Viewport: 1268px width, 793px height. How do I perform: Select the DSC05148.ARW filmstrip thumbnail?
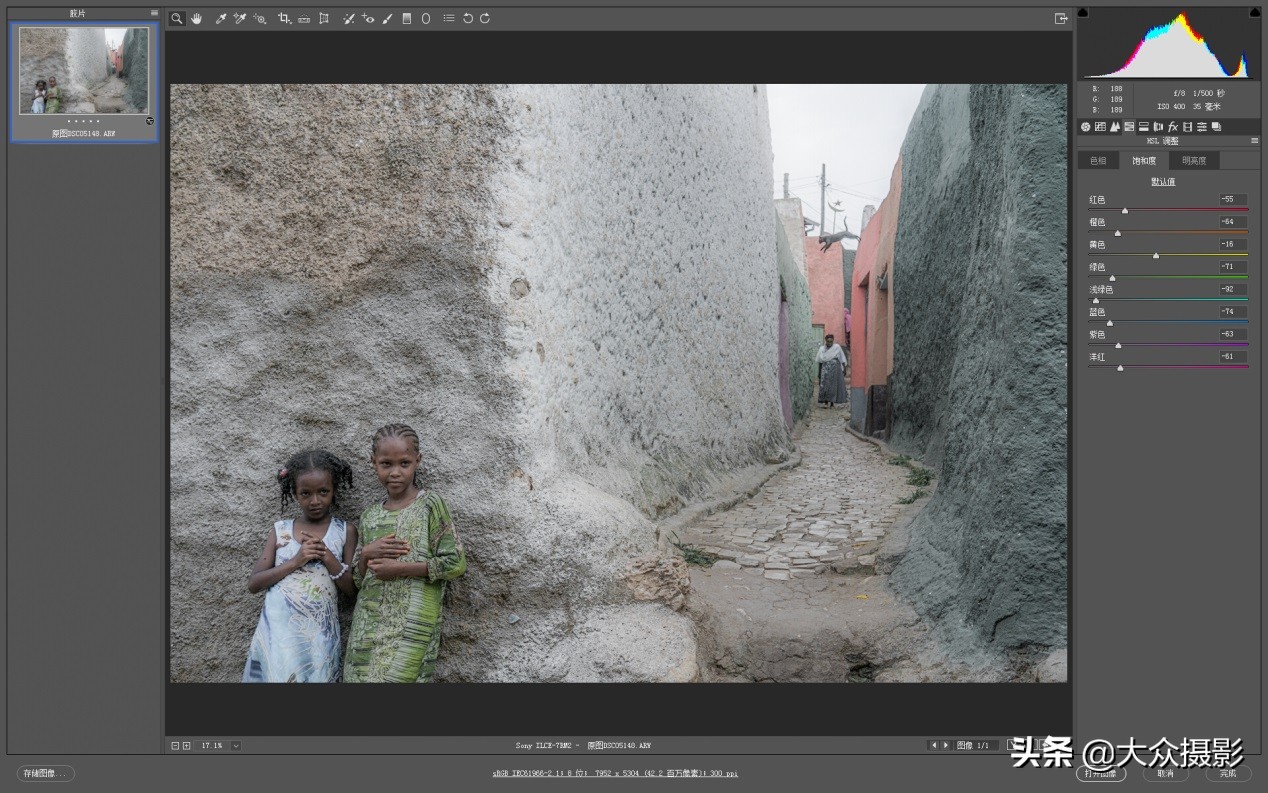[84, 82]
